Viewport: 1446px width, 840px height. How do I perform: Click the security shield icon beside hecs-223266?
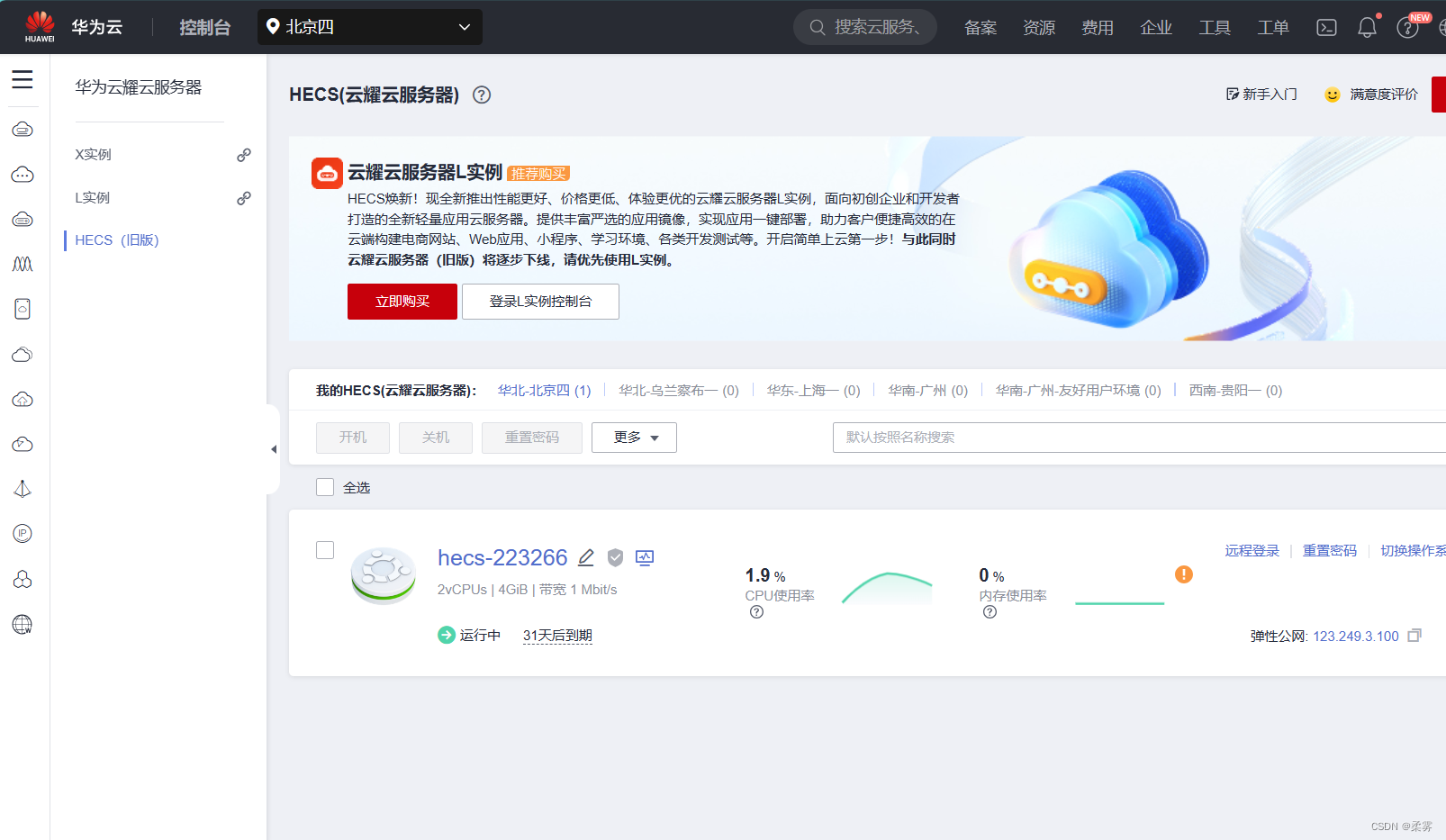click(615, 558)
